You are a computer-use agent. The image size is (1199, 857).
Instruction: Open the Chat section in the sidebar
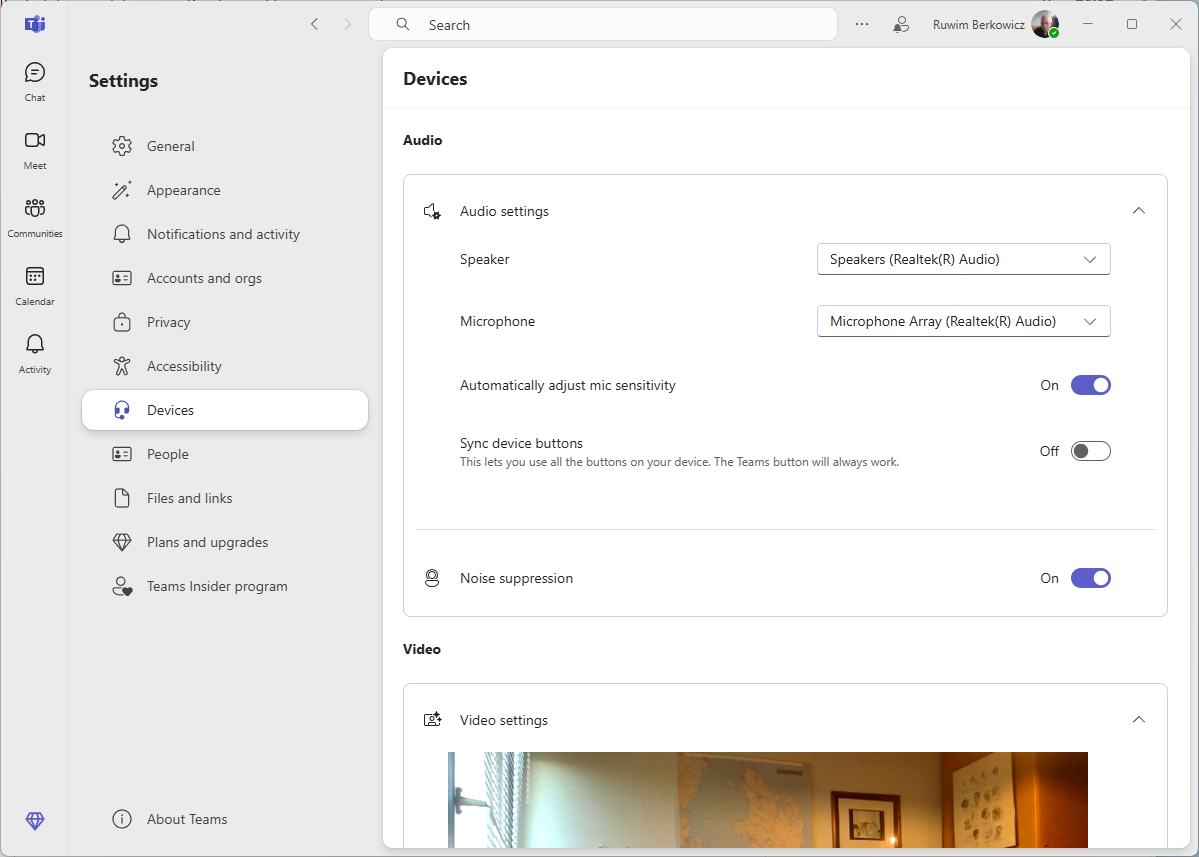click(34, 82)
